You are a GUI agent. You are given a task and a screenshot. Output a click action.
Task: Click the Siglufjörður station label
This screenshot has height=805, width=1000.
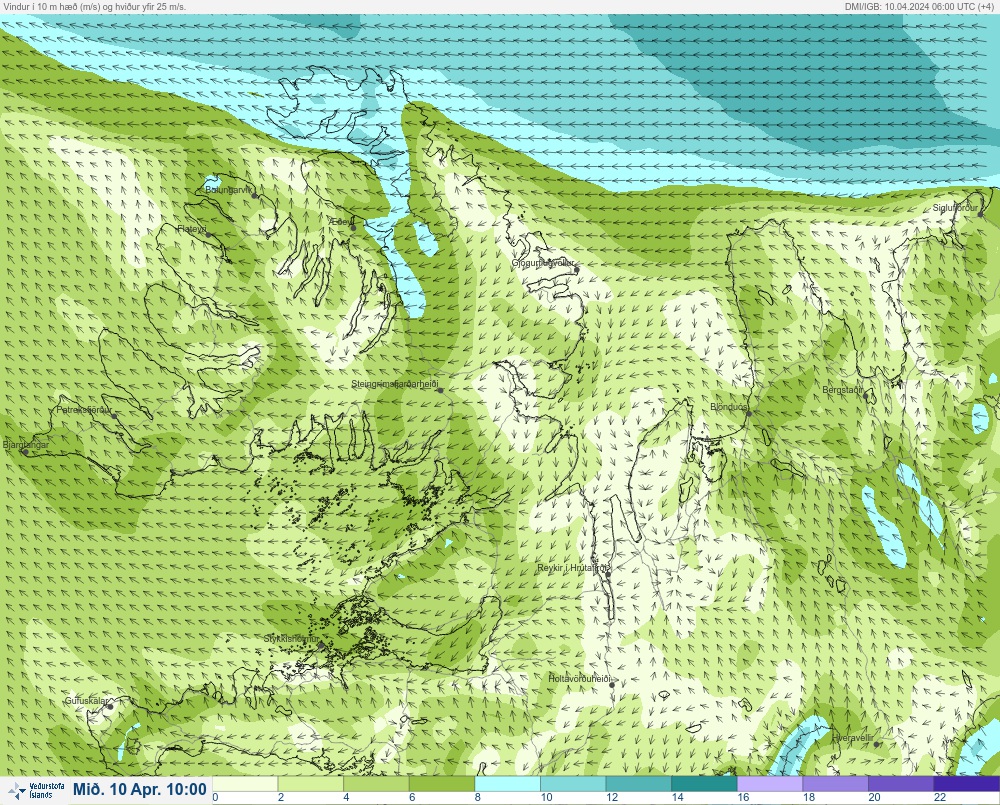(955, 208)
